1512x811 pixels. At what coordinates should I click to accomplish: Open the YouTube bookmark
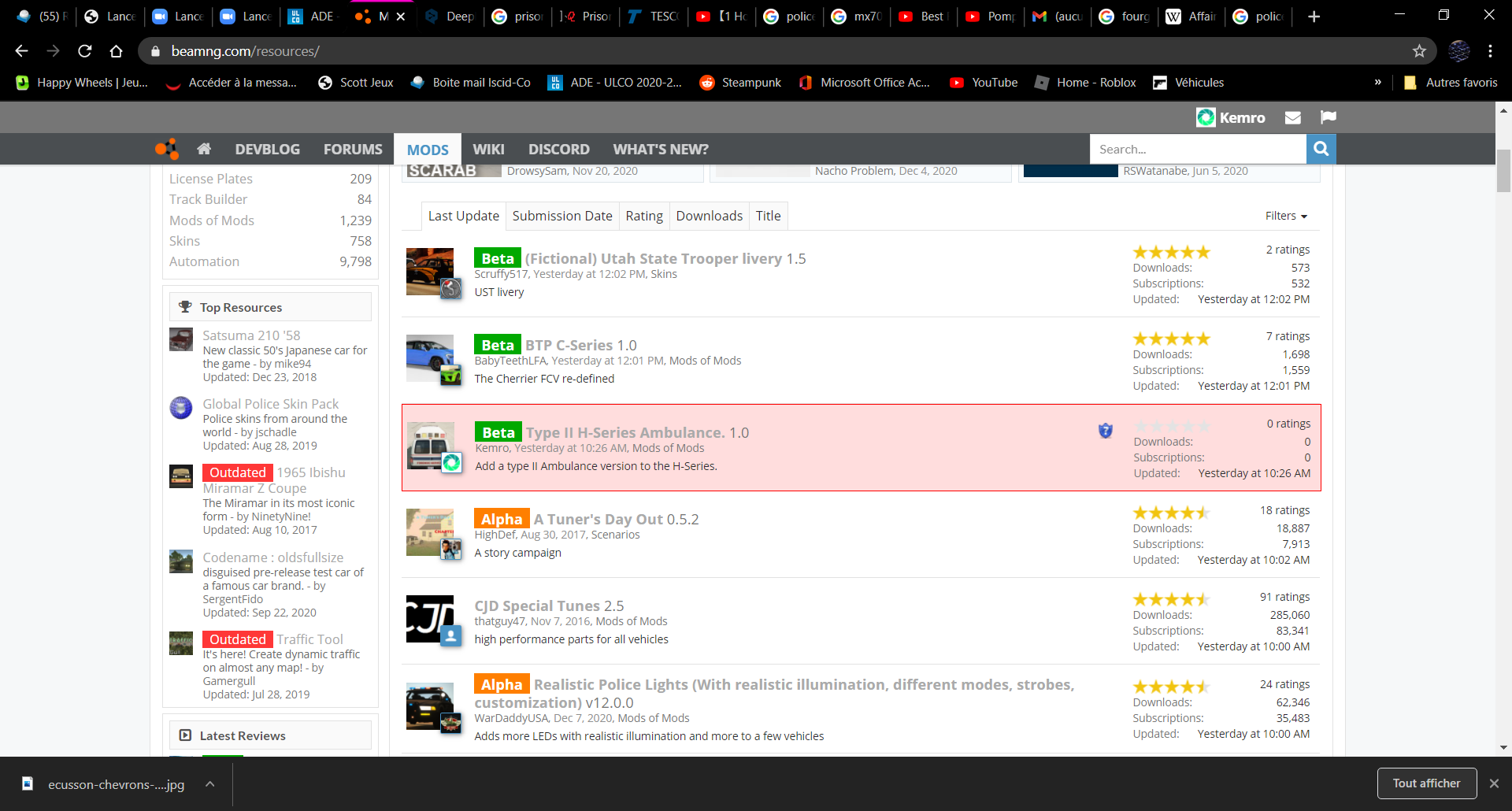coord(984,83)
